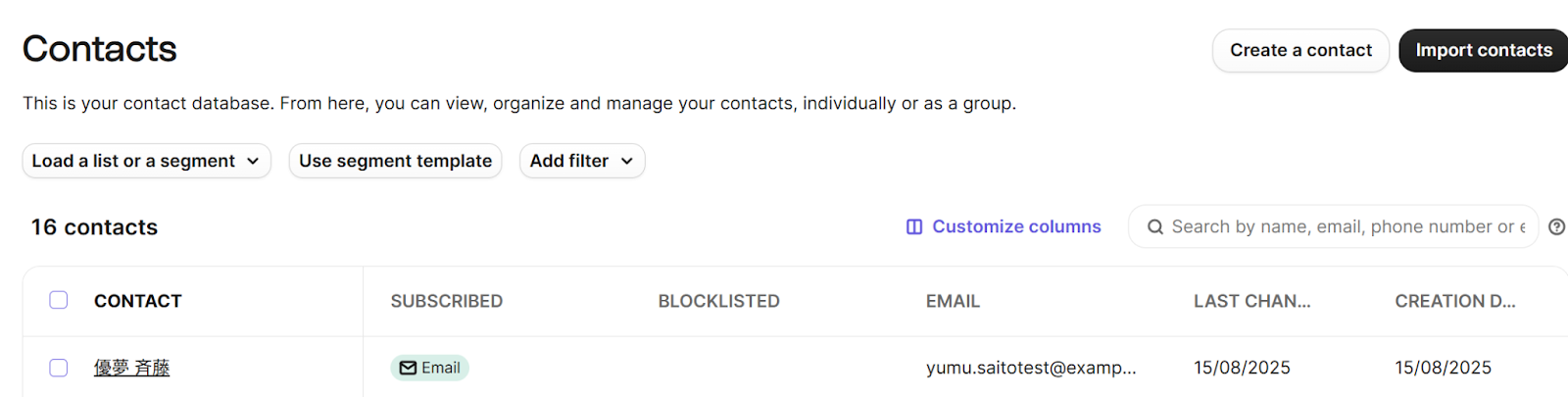Click the envelope icon in Email badge
1568x397 pixels.
(x=408, y=368)
